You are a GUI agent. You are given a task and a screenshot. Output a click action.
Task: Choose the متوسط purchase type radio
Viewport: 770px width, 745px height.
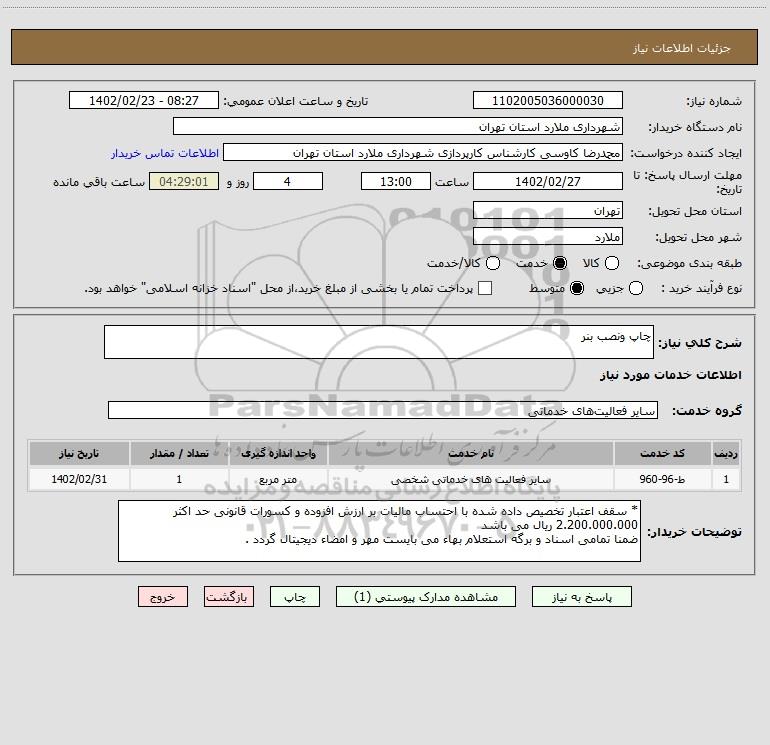point(577,288)
